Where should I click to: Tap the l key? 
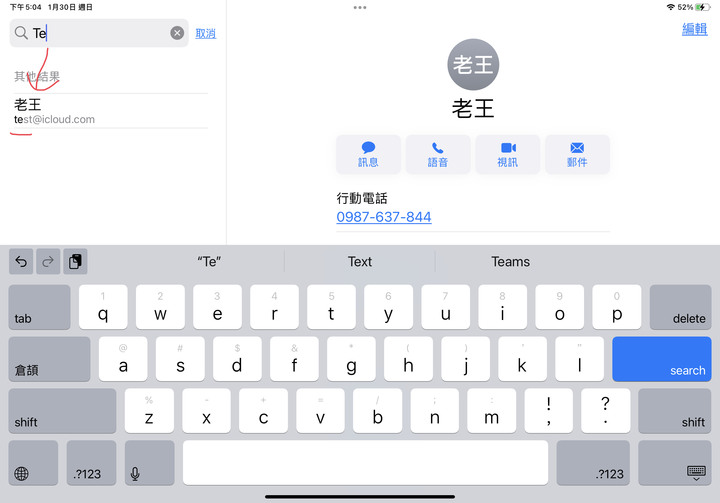[579, 359]
